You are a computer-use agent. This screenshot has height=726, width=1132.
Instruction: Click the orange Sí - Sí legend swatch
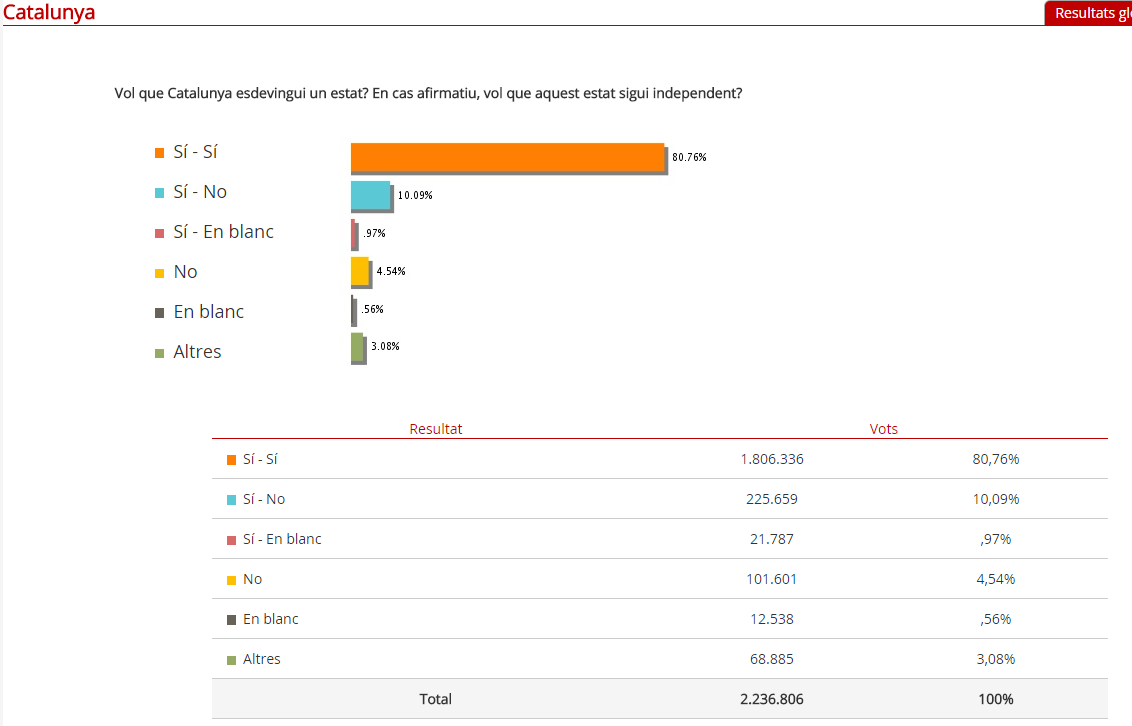click(x=159, y=153)
